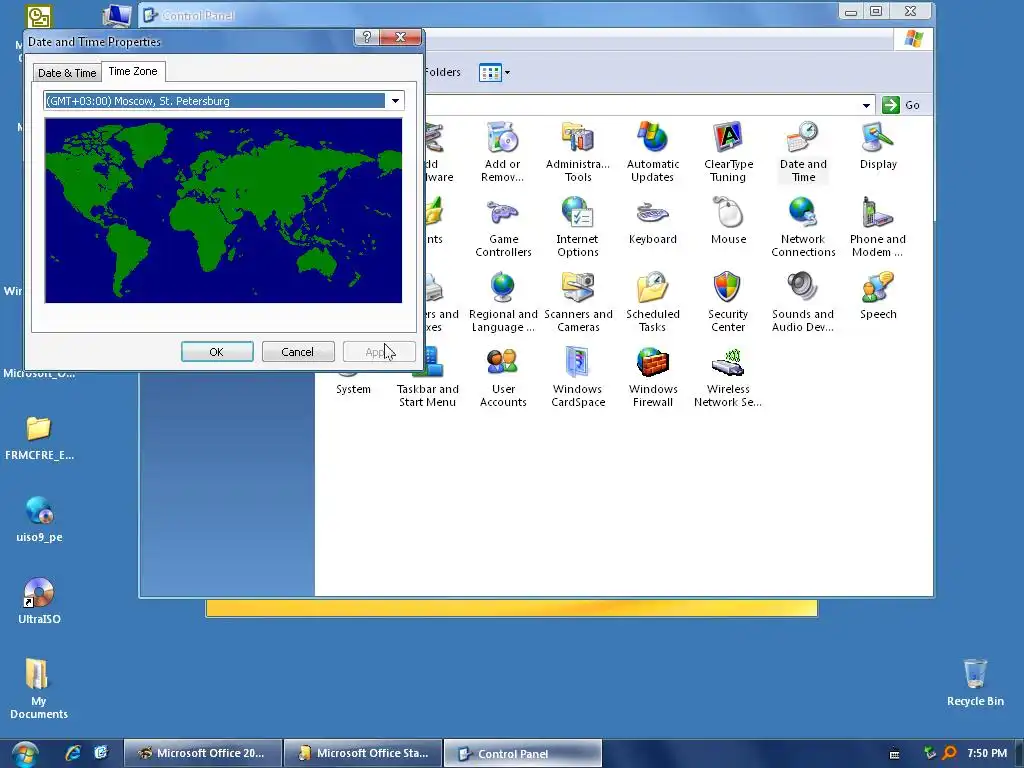Open Regional and Language Options icon

coord(503,302)
